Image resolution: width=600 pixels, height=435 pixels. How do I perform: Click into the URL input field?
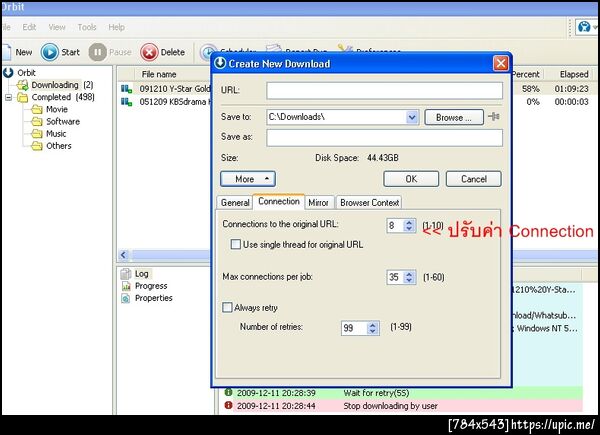tap(385, 91)
